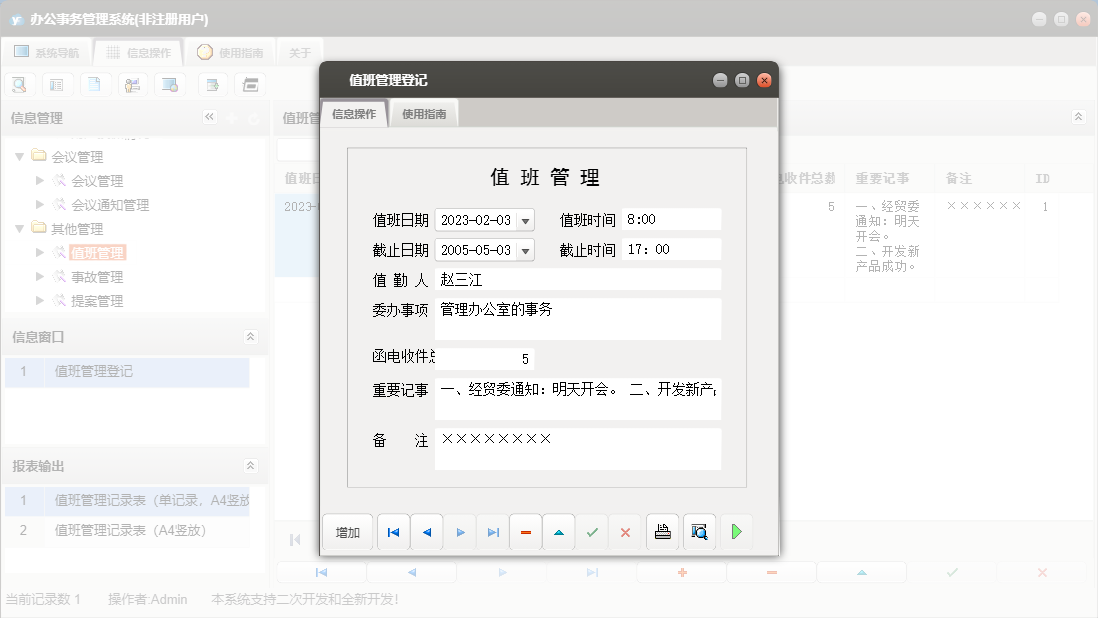Click the document icon in the top toolbar
Image resolution: width=1098 pixels, height=618 pixels.
(95, 84)
